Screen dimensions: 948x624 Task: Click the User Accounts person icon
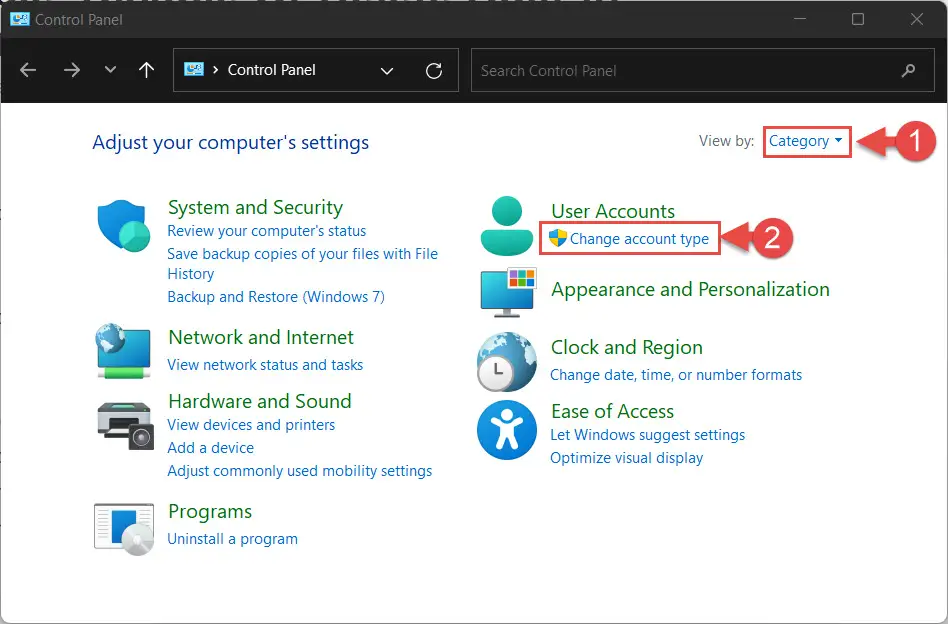pos(507,226)
